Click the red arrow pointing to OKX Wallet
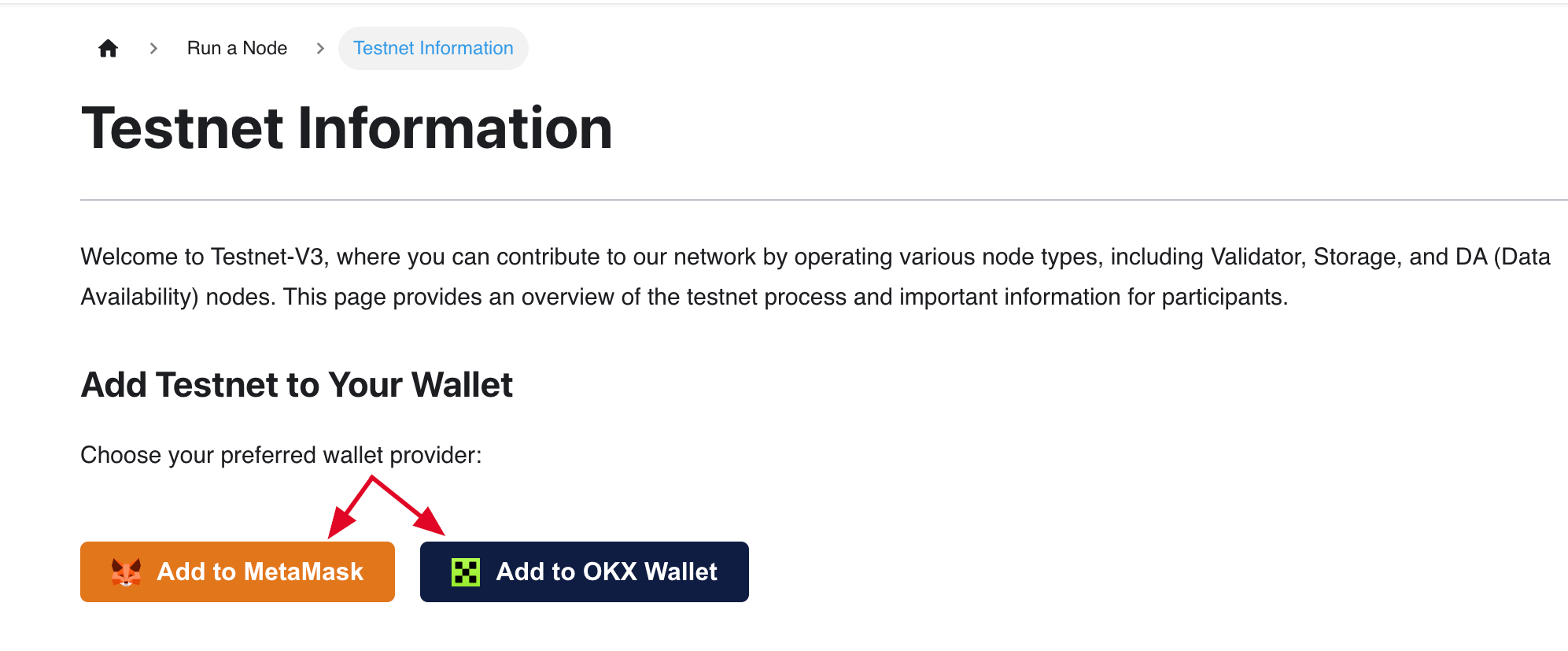Screen dimensions: 1568x651 pos(409,506)
